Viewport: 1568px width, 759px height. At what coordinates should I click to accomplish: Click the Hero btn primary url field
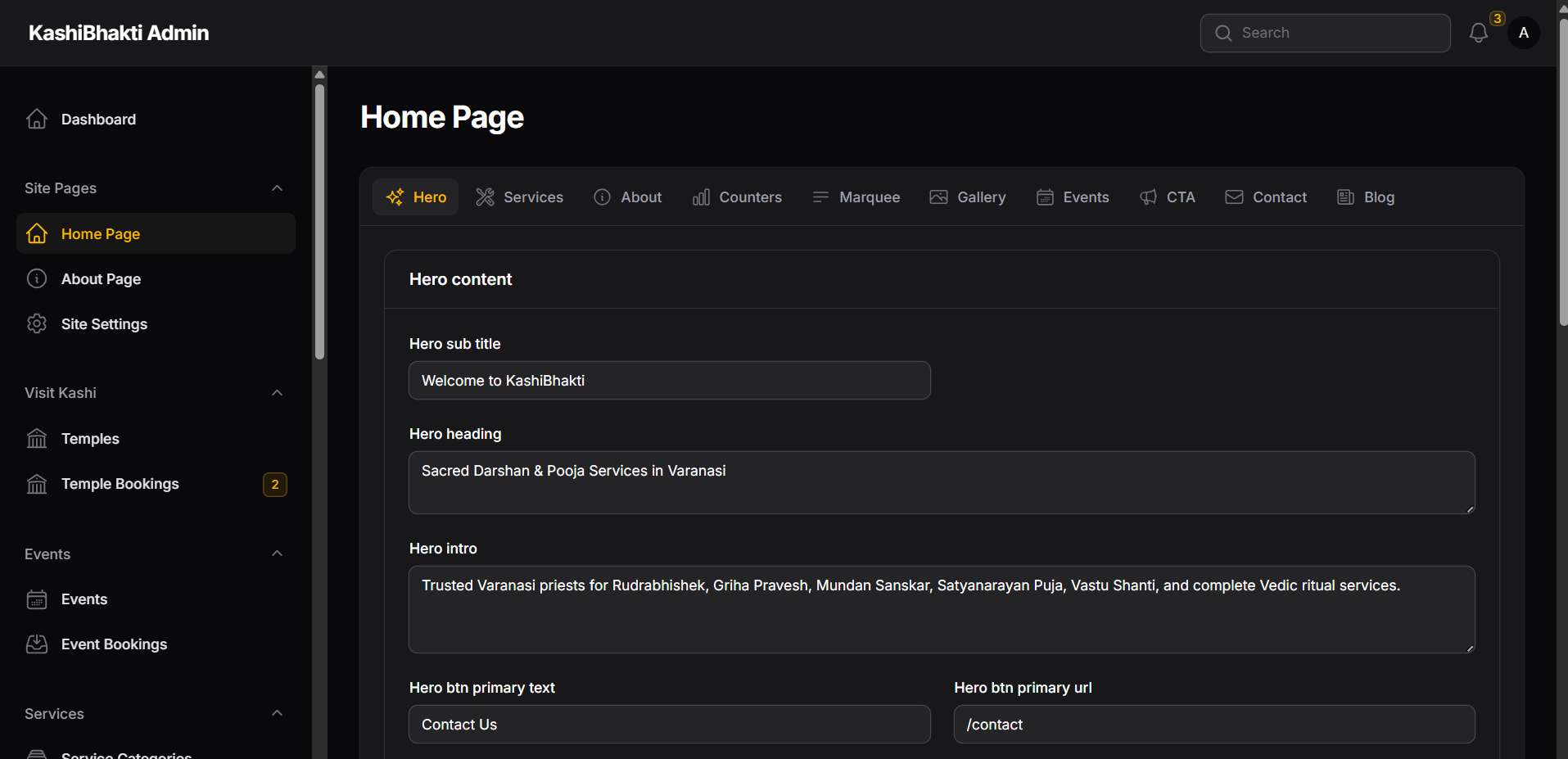(x=1214, y=725)
